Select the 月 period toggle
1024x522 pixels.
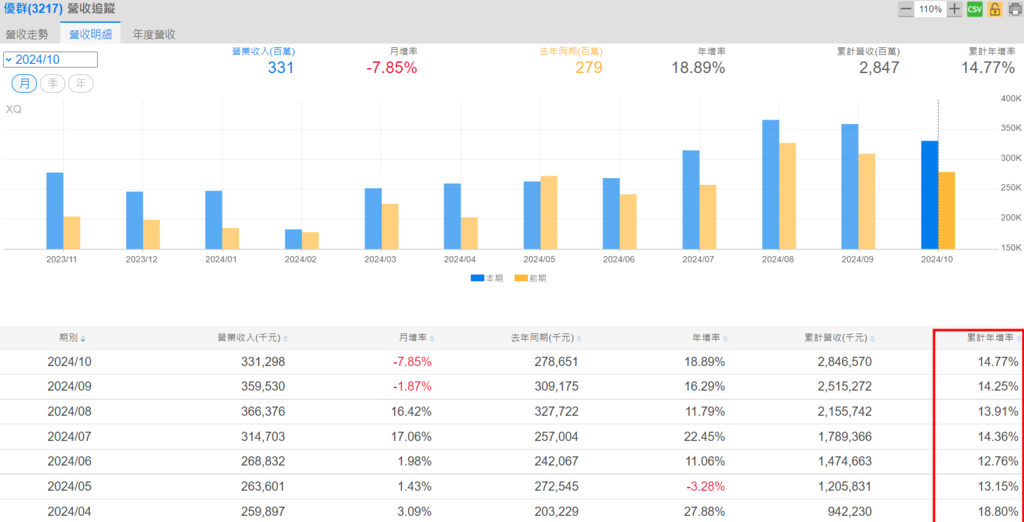coord(24,84)
